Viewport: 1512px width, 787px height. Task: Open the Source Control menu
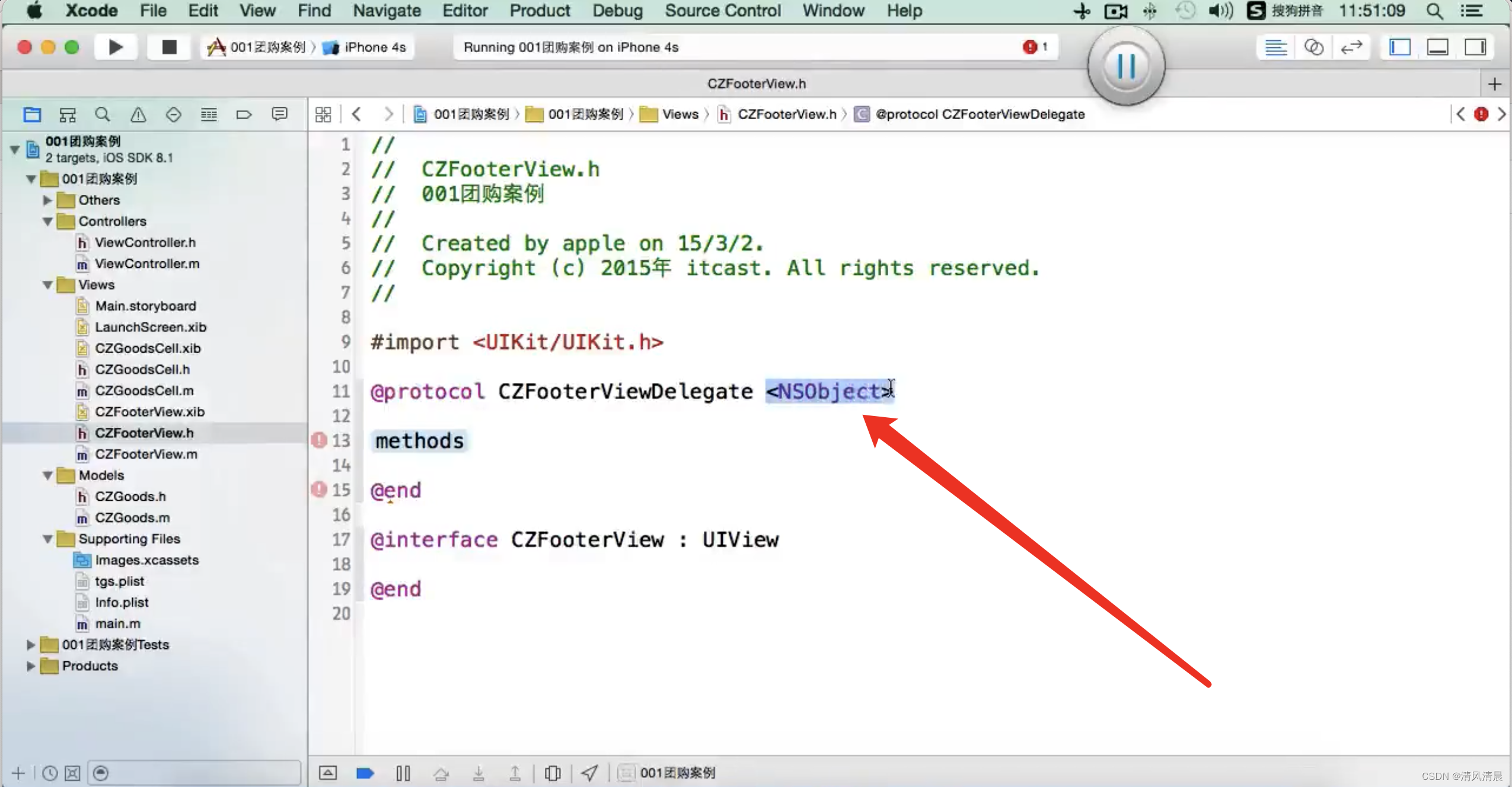[723, 11]
